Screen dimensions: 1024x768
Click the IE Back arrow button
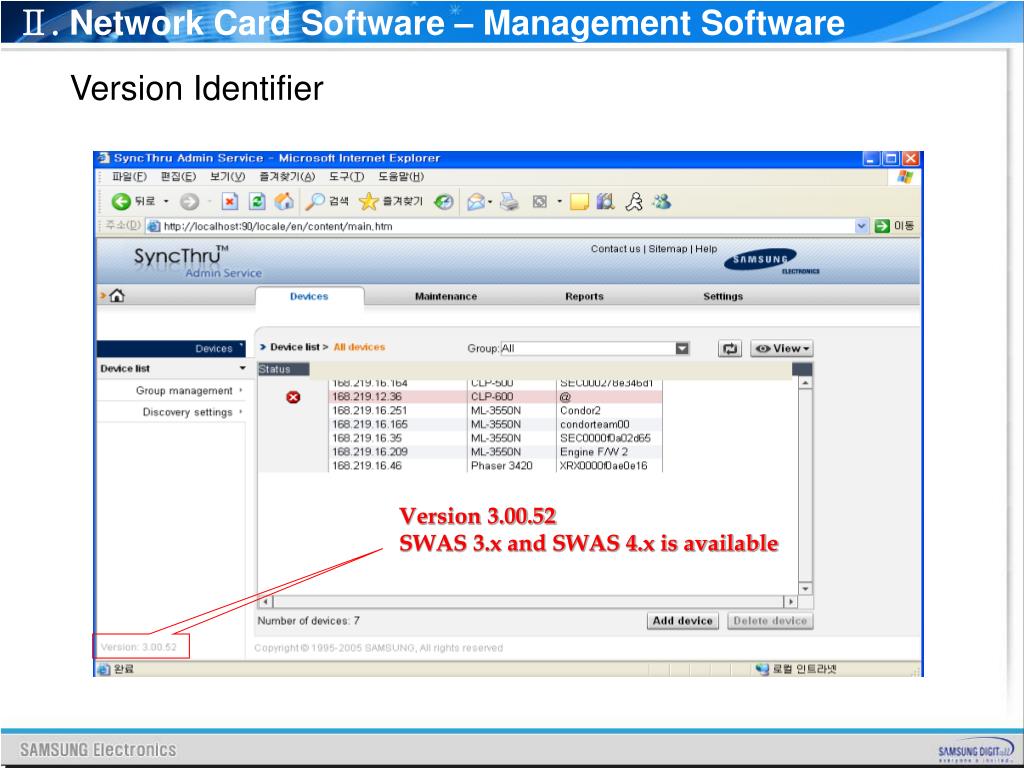click(121, 202)
